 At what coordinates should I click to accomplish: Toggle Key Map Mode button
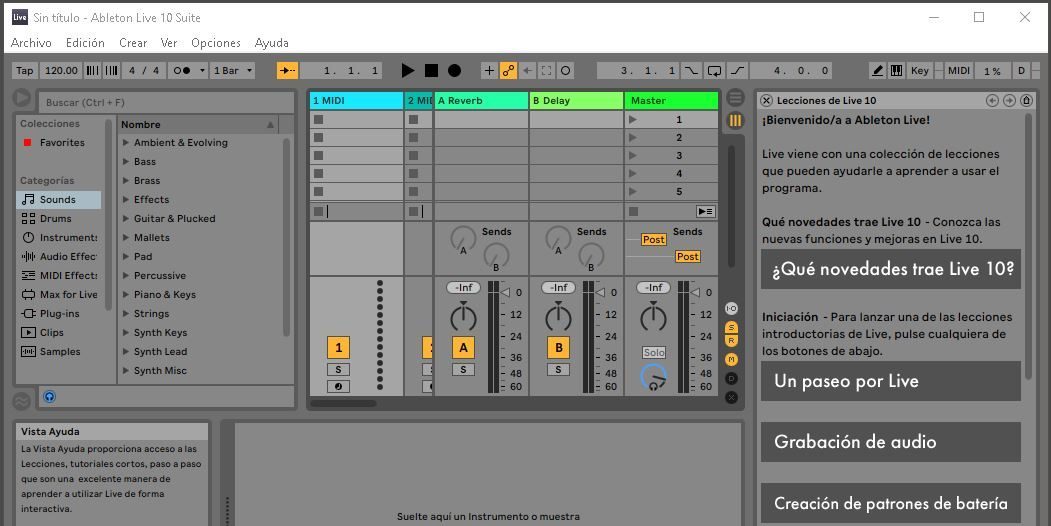920,70
